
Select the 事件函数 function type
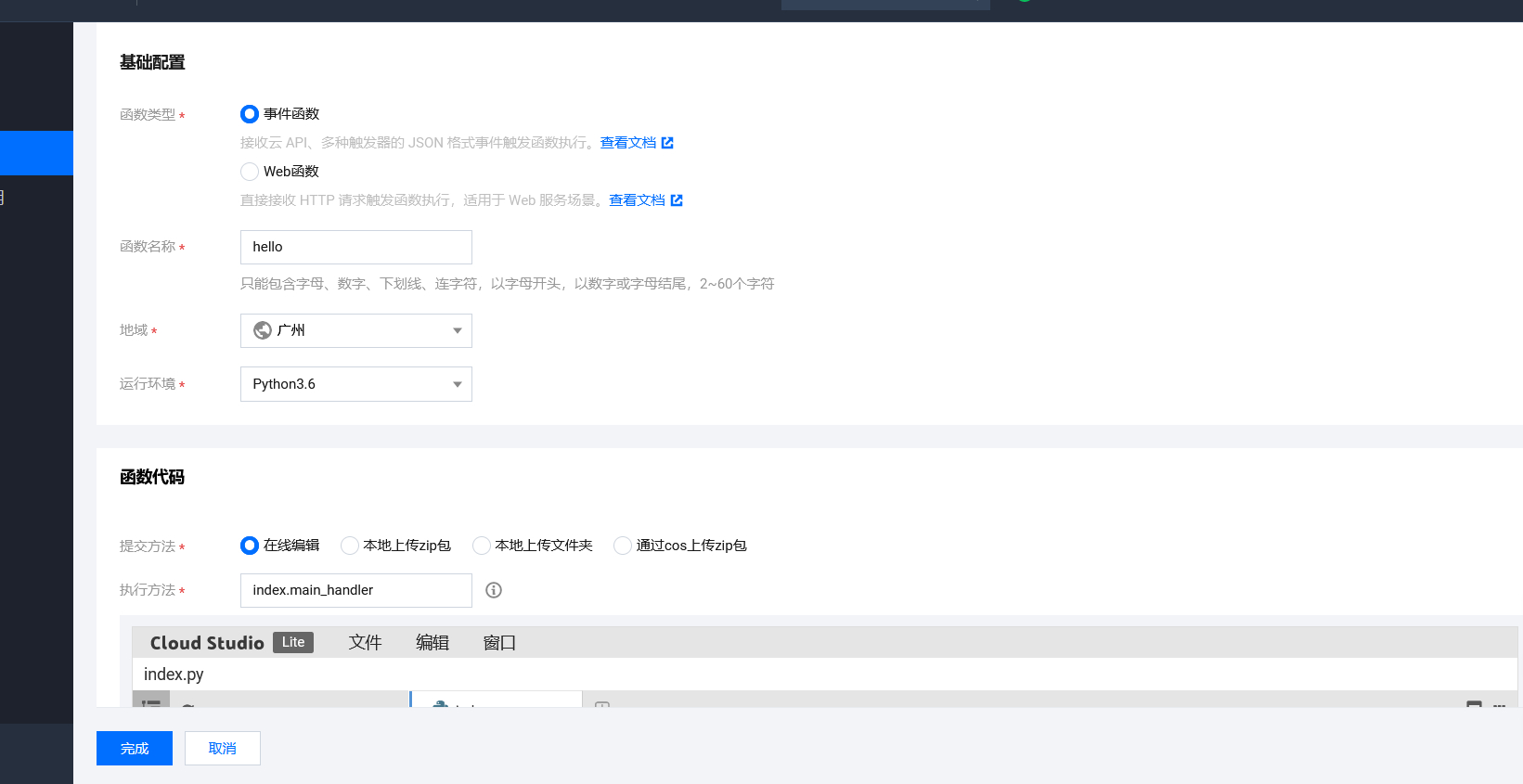coord(249,114)
